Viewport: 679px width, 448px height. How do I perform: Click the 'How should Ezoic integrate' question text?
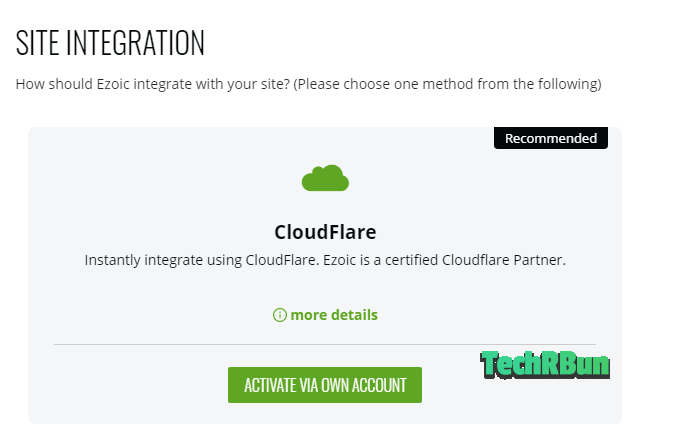pos(308,84)
